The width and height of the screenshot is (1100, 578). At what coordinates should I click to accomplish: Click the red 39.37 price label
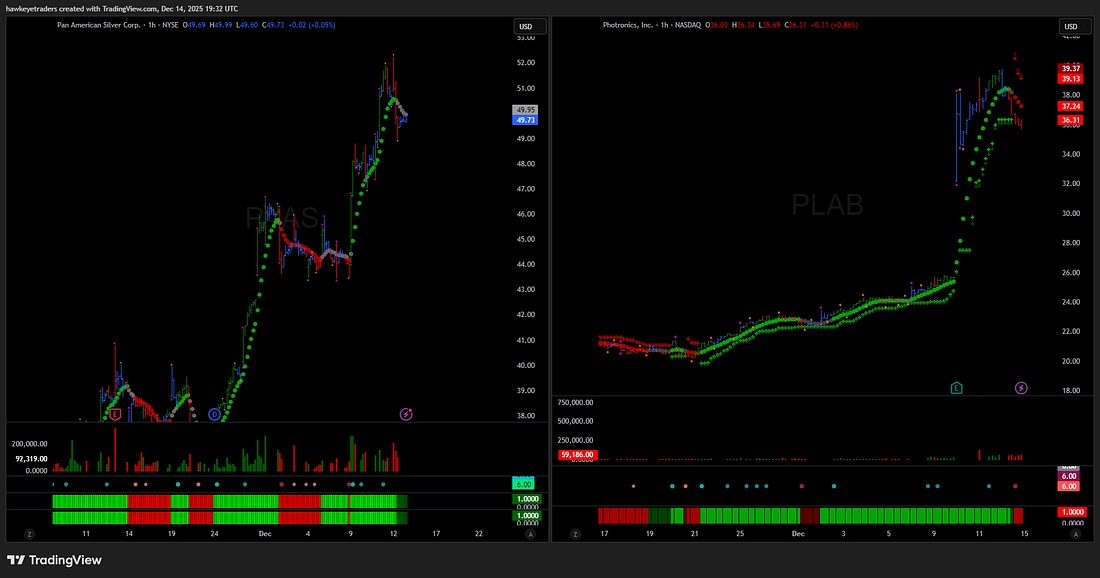click(x=1071, y=69)
